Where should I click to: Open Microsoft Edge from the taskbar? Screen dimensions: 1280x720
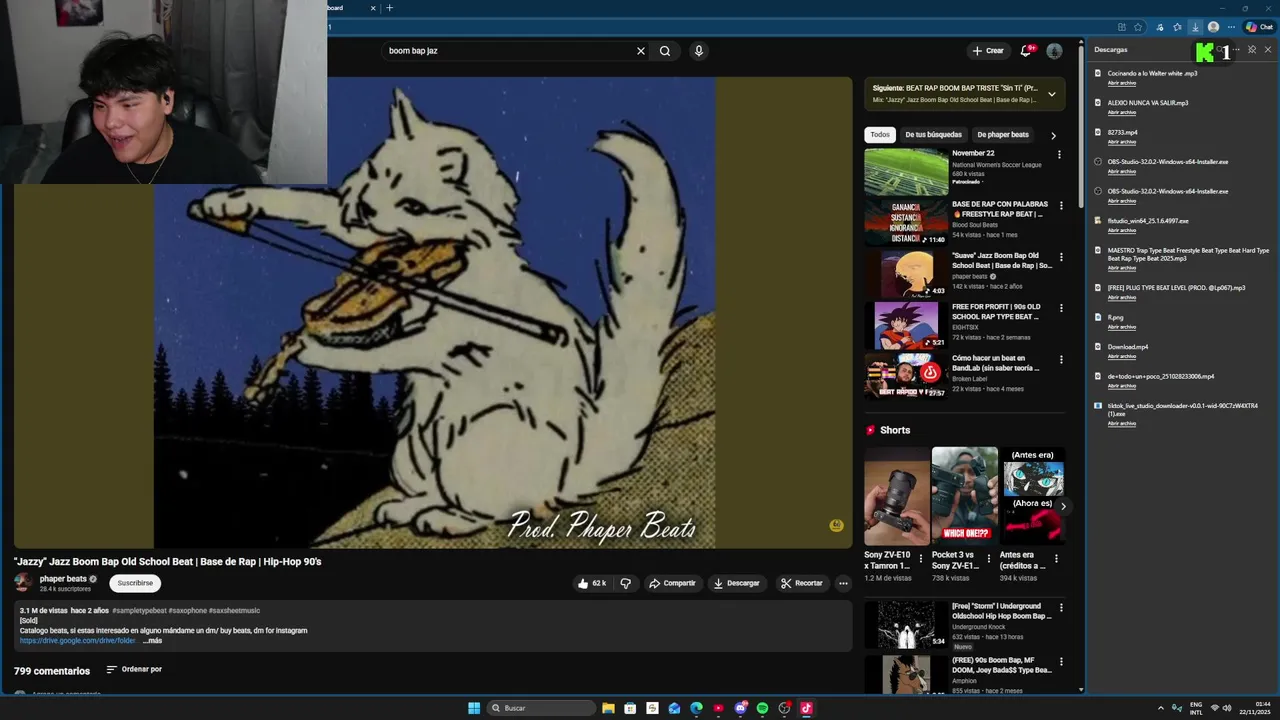coord(696,708)
